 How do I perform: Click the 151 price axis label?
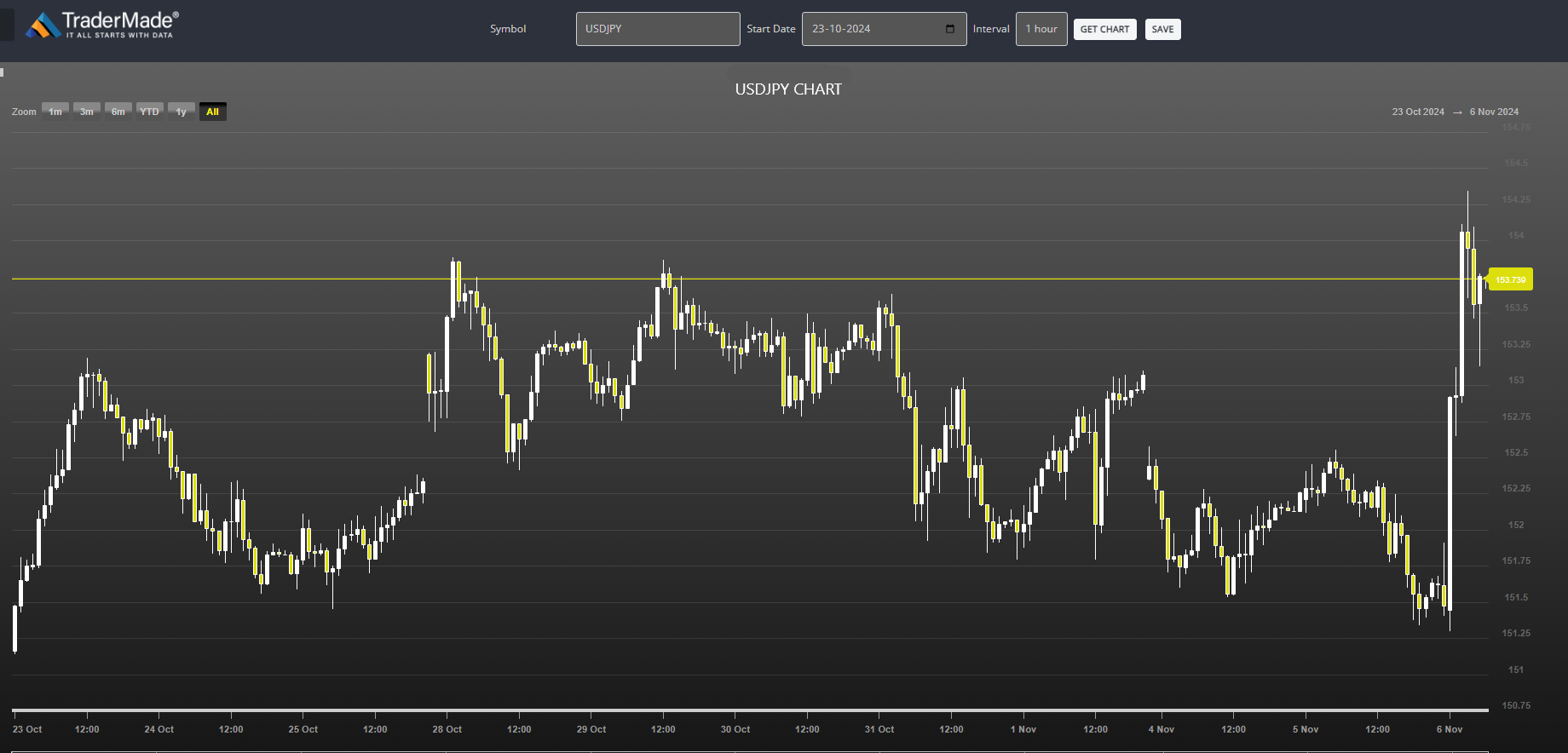click(x=1516, y=670)
